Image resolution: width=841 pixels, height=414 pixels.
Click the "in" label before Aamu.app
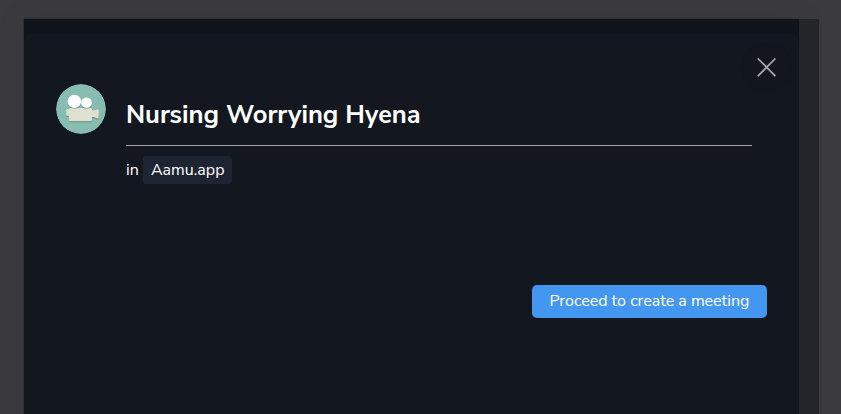coord(132,170)
